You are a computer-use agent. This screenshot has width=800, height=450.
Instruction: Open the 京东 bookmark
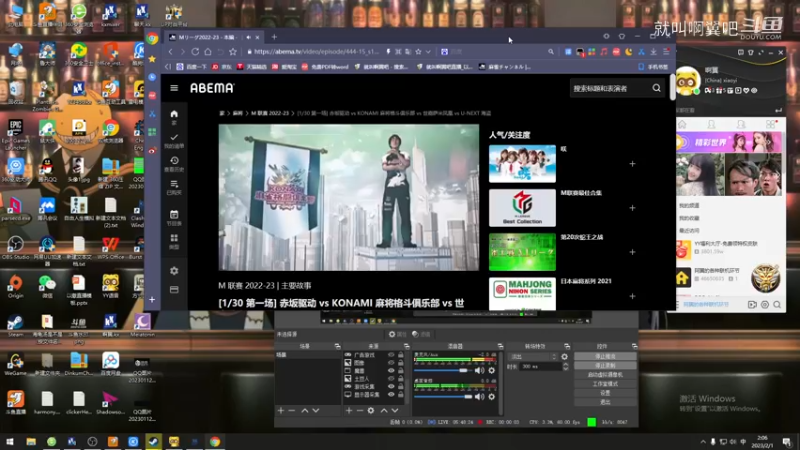pyautogui.click(x=222, y=67)
